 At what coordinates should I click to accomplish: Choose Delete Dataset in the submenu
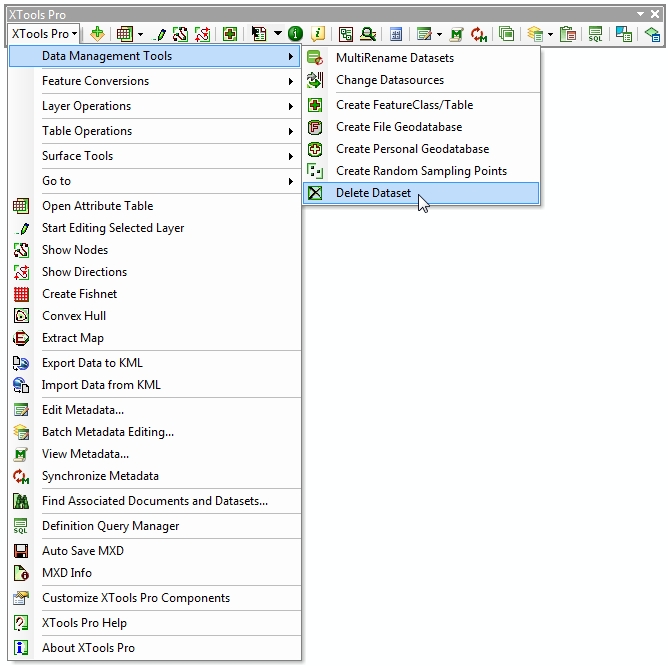421,193
